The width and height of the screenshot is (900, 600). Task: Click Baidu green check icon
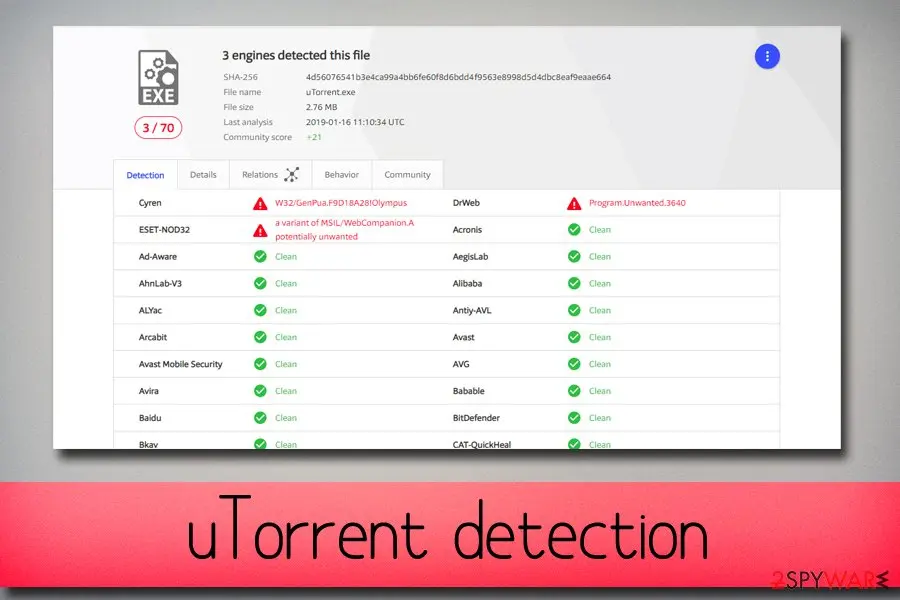(x=260, y=418)
